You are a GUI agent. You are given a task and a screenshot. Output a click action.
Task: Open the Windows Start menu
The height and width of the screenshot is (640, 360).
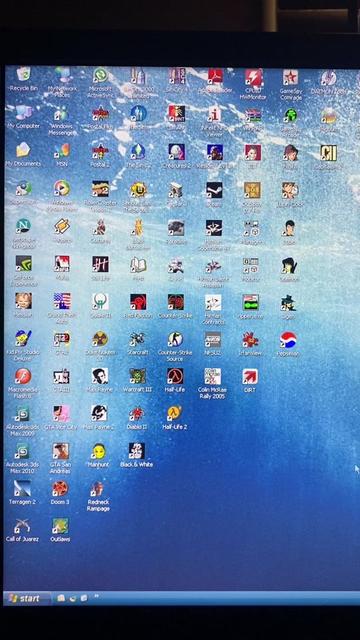point(27,598)
